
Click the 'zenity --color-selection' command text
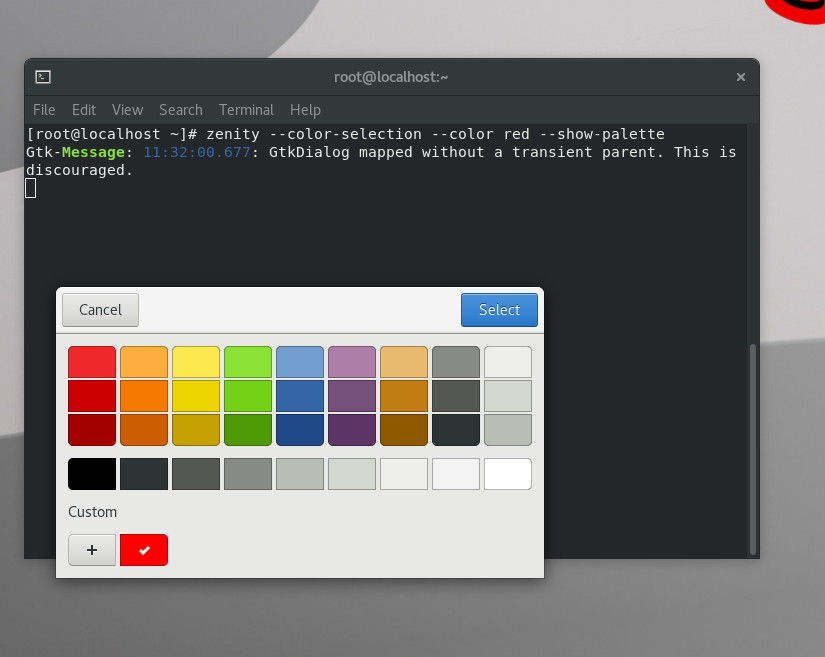click(x=314, y=135)
